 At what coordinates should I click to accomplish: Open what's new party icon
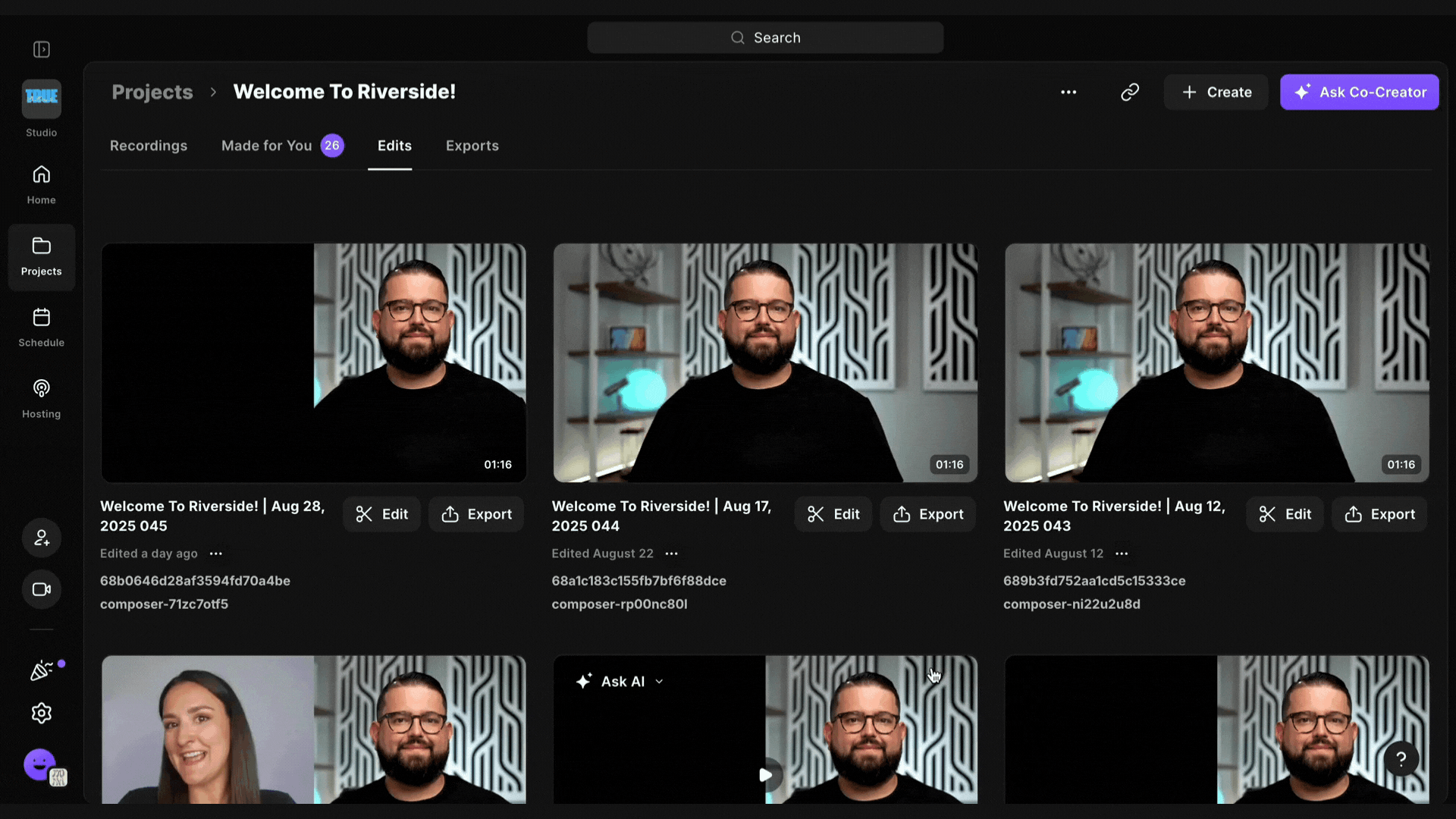tap(42, 670)
